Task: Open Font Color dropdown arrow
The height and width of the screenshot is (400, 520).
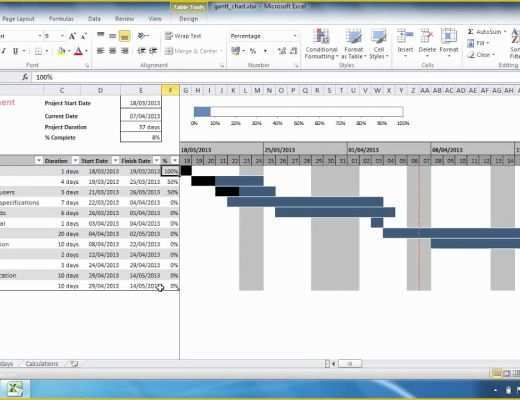Action: pyautogui.click(x=86, y=51)
